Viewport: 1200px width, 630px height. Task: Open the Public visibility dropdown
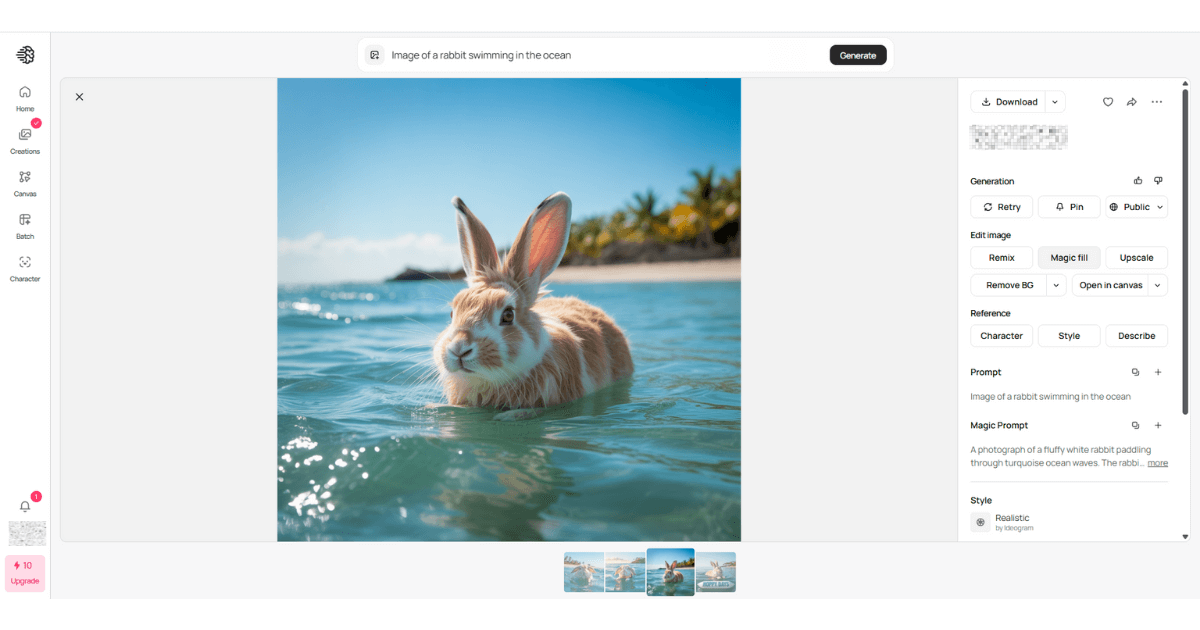pos(1136,207)
